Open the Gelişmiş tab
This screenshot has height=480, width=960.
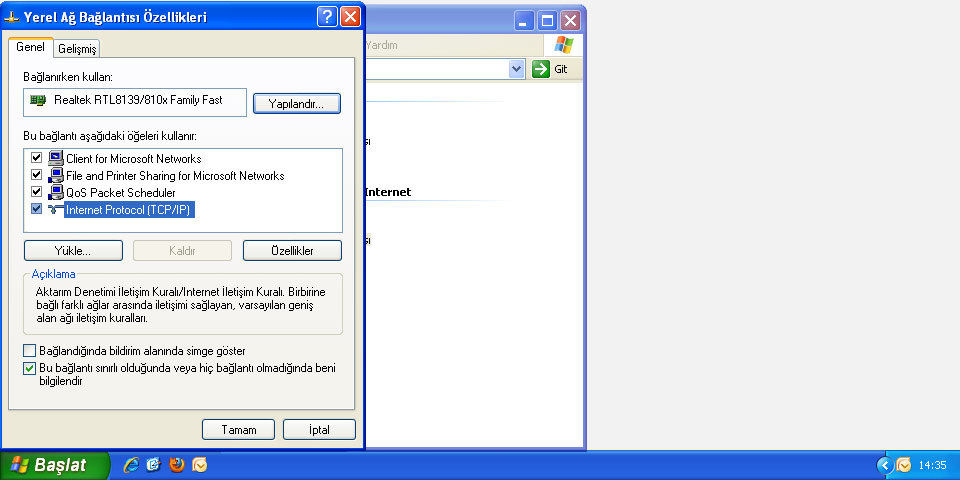(77, 49)
